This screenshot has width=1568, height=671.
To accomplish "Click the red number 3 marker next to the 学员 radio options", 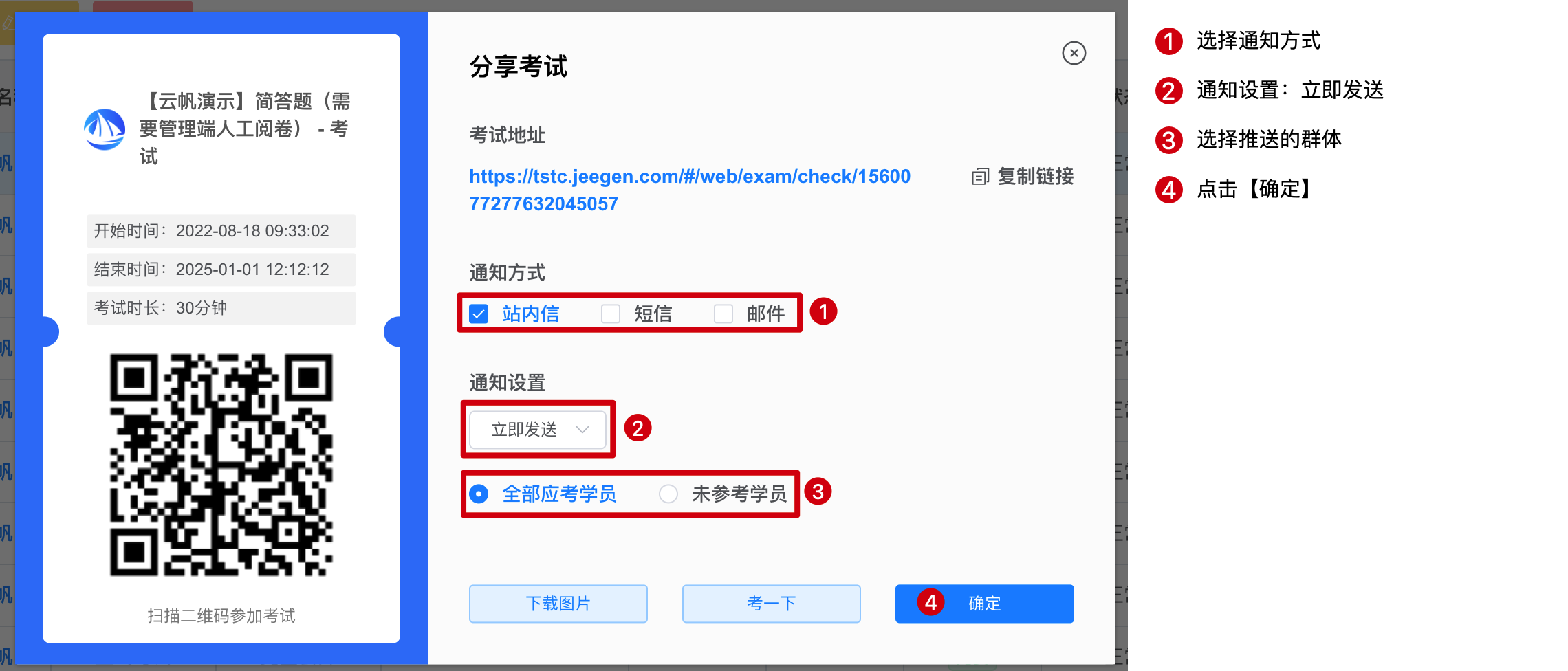I will coord(818,492).
